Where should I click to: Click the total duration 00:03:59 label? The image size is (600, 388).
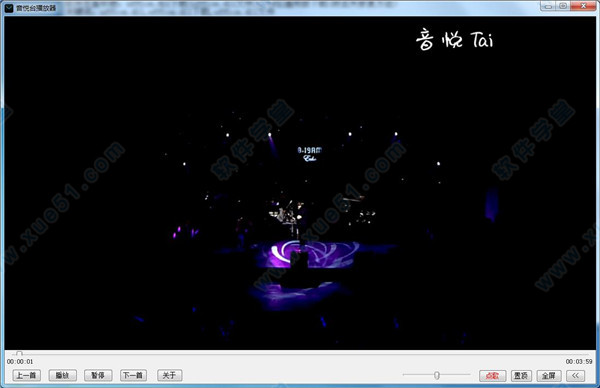pyautogui.click(x=579, y=362)
